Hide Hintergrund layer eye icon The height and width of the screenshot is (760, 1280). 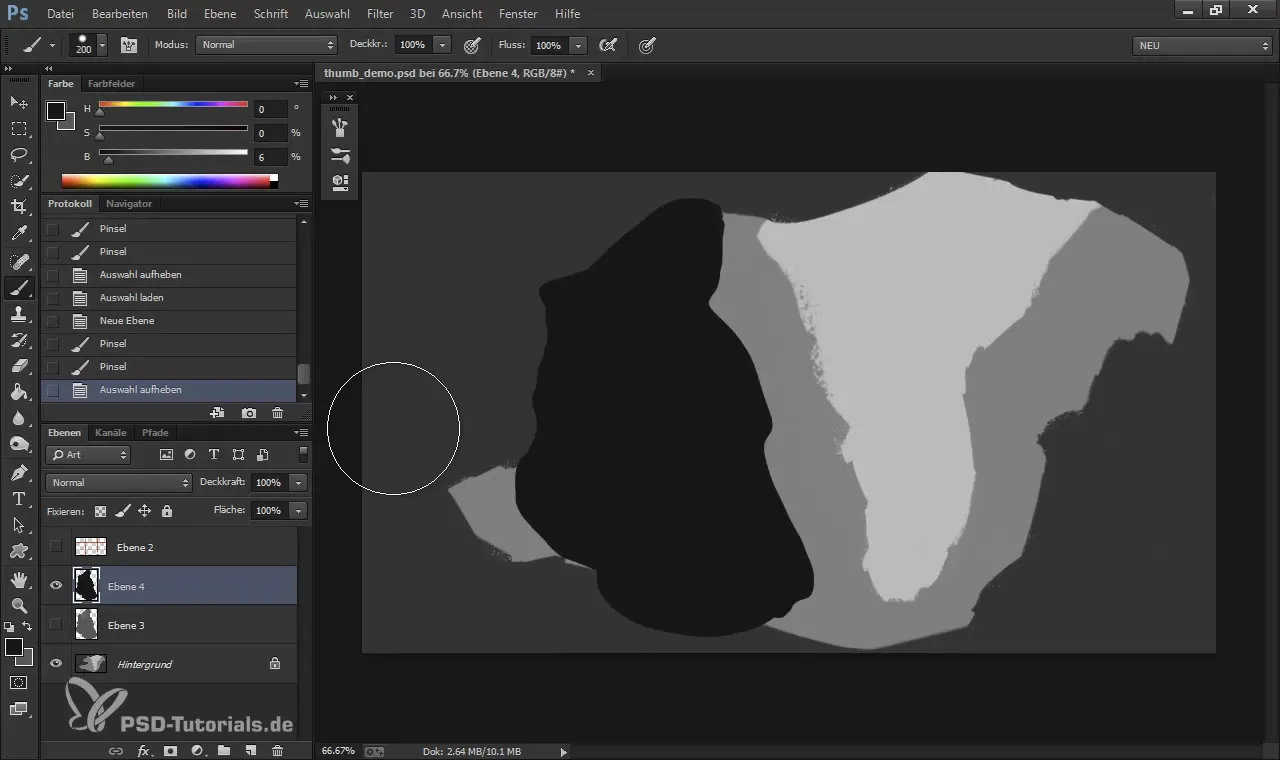click(x=56, y=663)
